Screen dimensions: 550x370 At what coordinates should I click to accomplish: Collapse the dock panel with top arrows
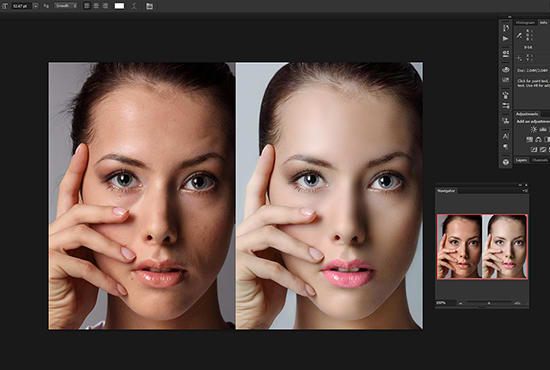510,17
